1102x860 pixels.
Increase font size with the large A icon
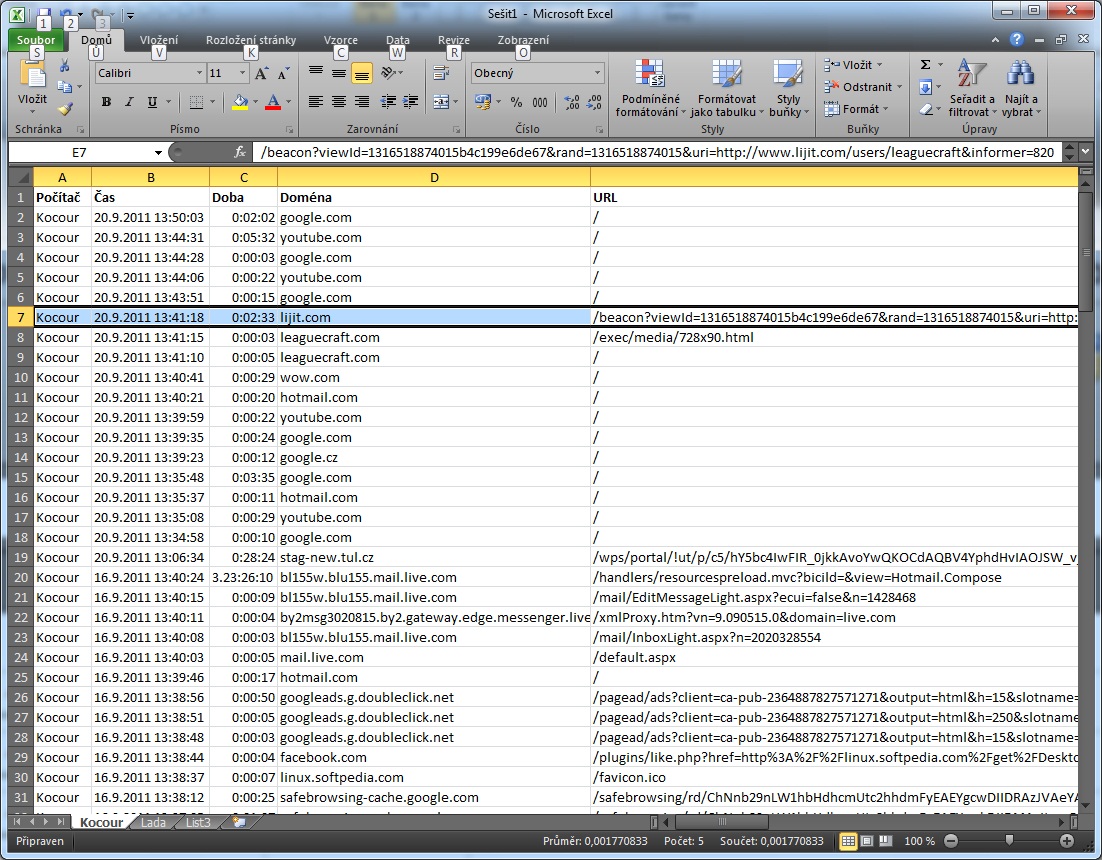261,73
